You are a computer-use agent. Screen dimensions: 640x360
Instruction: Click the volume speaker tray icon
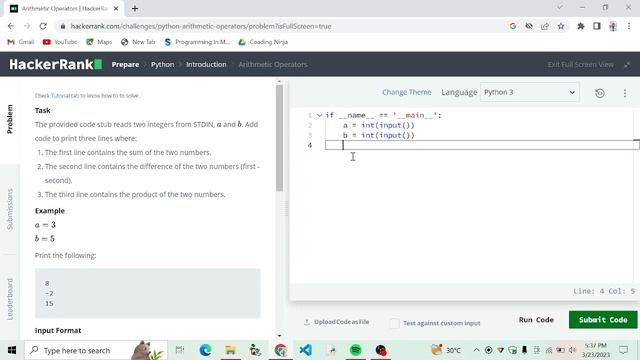572,350
